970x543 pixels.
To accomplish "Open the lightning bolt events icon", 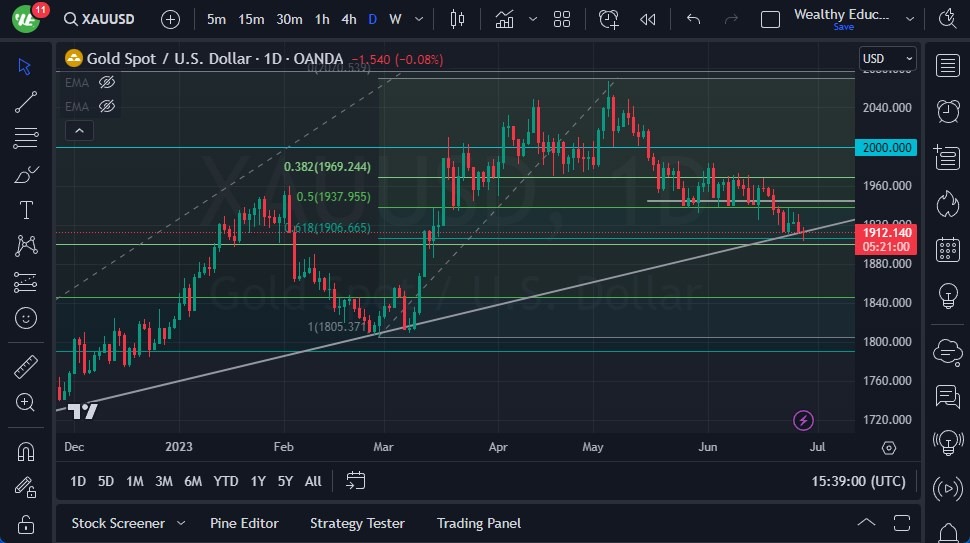I will click(803, 421).
